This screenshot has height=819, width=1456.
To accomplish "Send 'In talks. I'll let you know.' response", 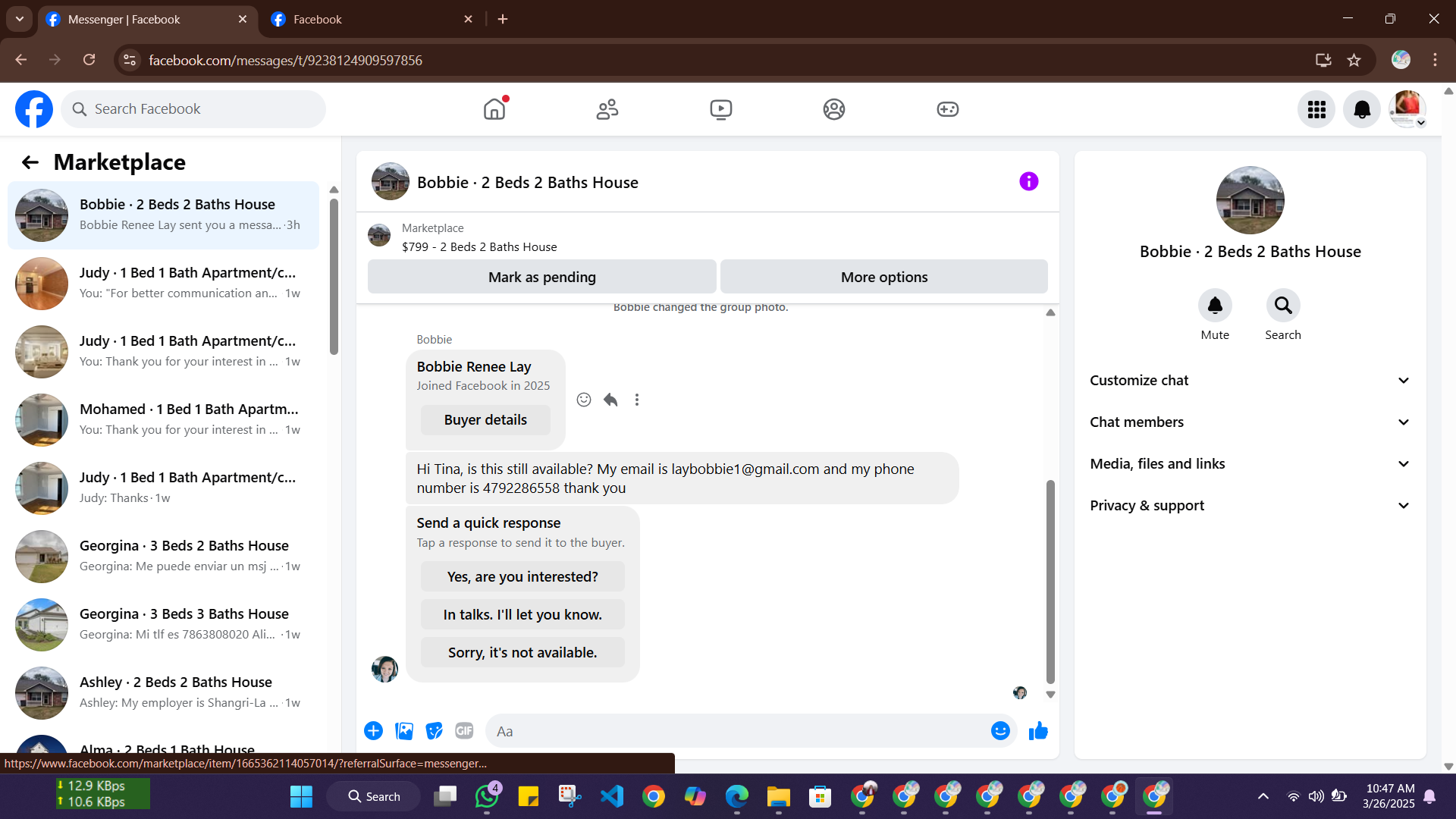I will tap(522, 614).
